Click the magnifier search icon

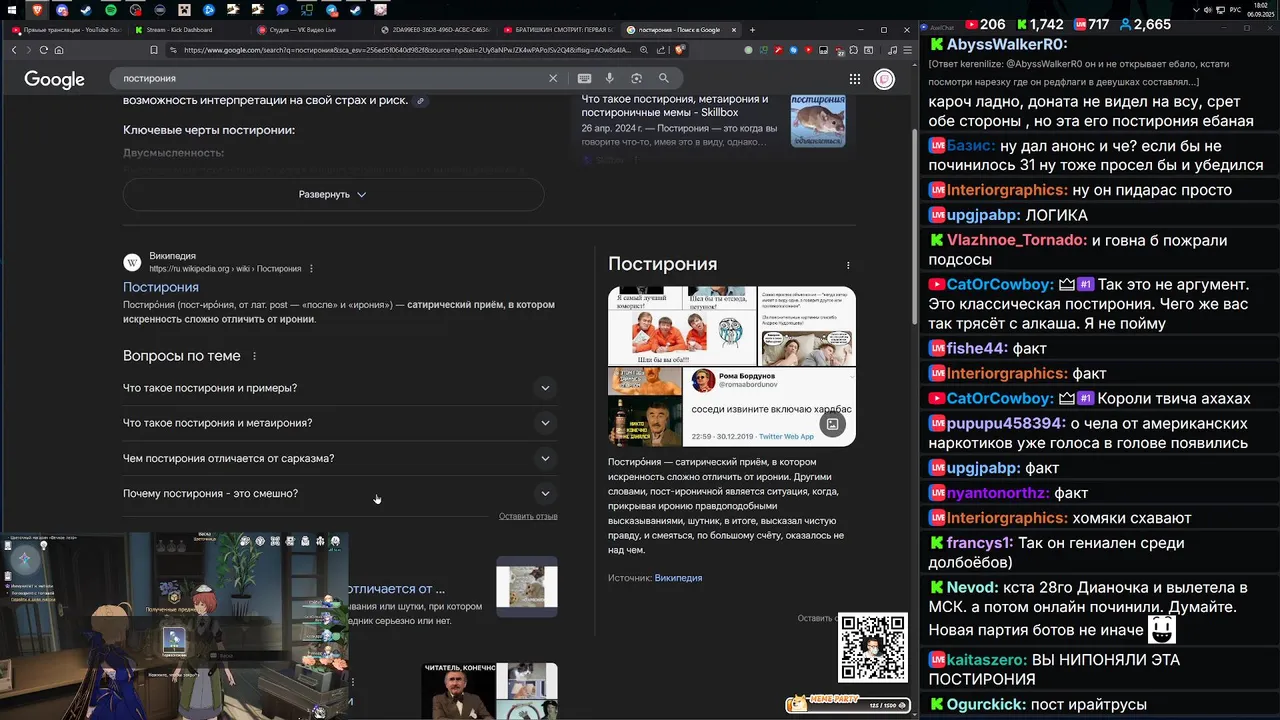(663, 78)
